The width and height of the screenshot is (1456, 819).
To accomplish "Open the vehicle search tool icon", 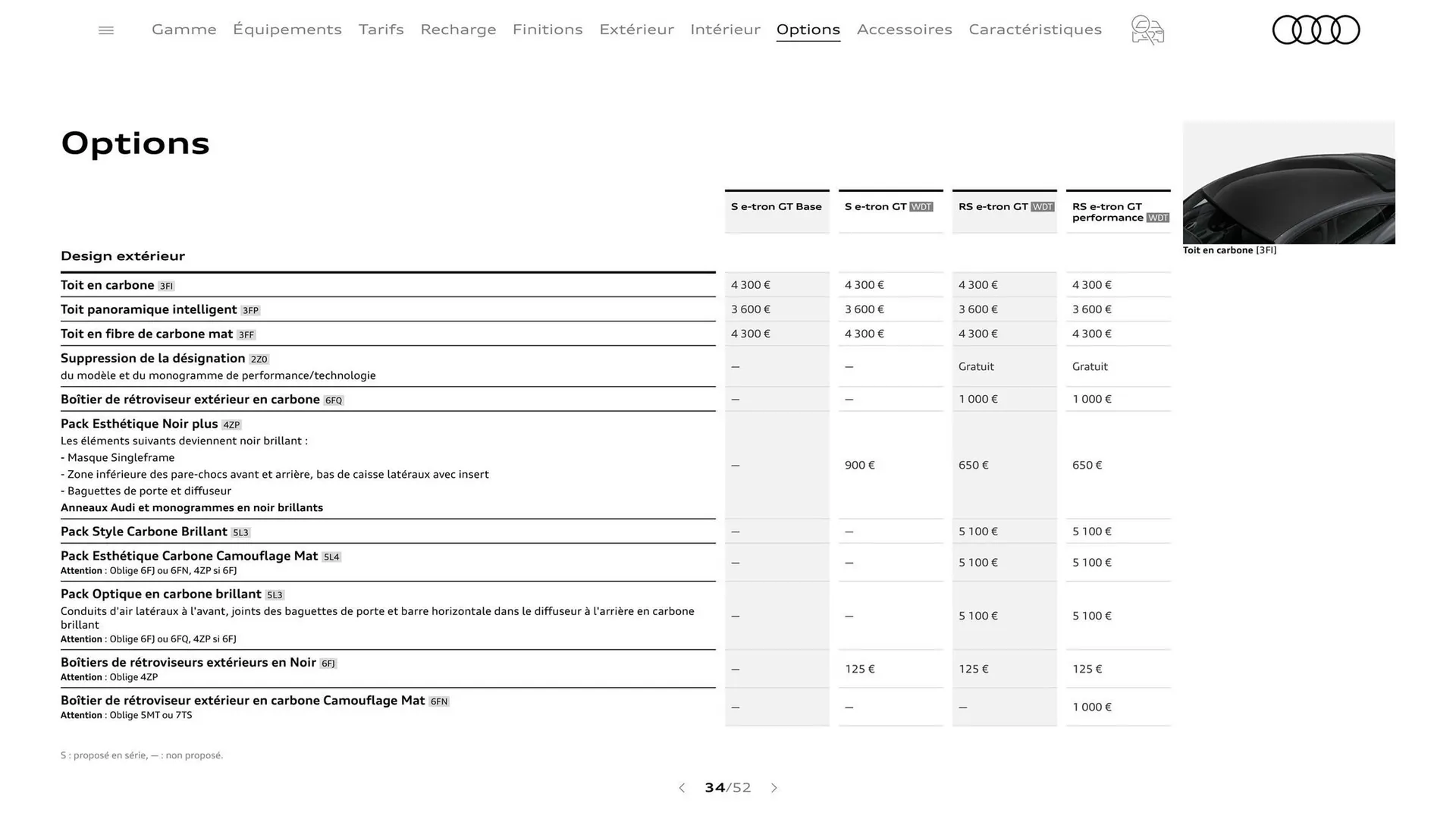I will click(1147, 30).
